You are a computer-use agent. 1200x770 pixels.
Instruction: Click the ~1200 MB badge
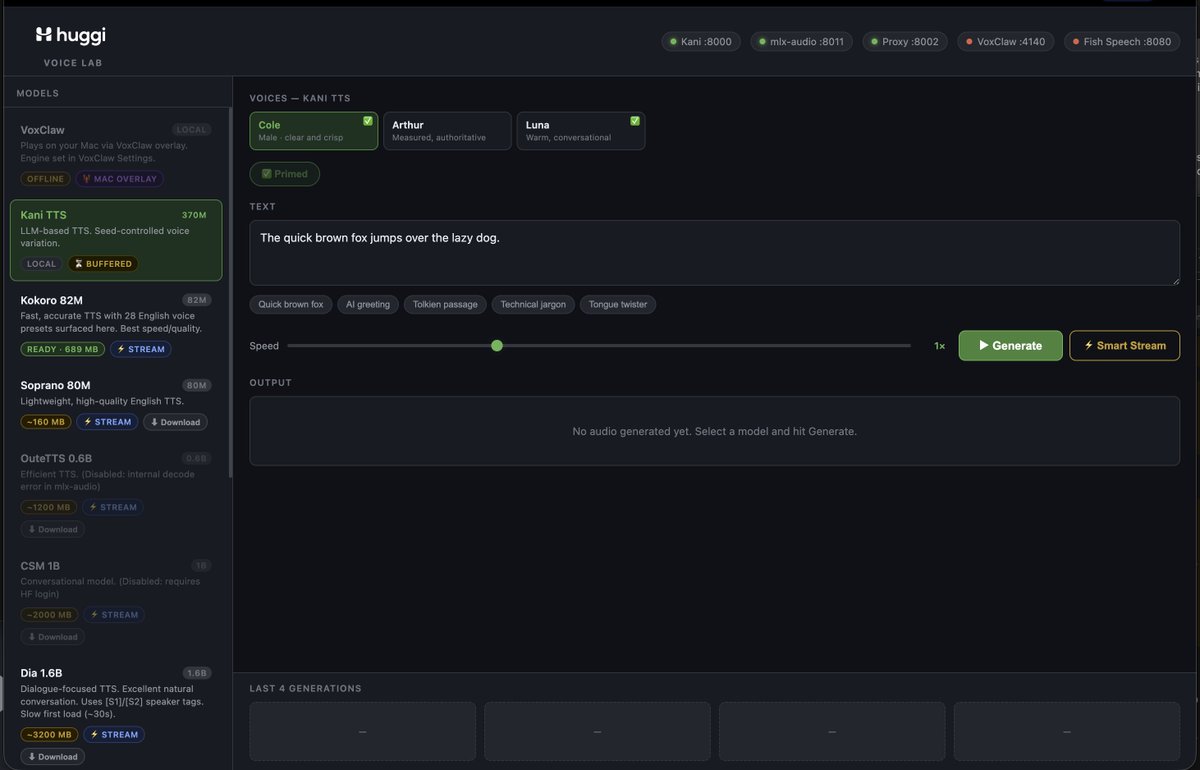48,507
